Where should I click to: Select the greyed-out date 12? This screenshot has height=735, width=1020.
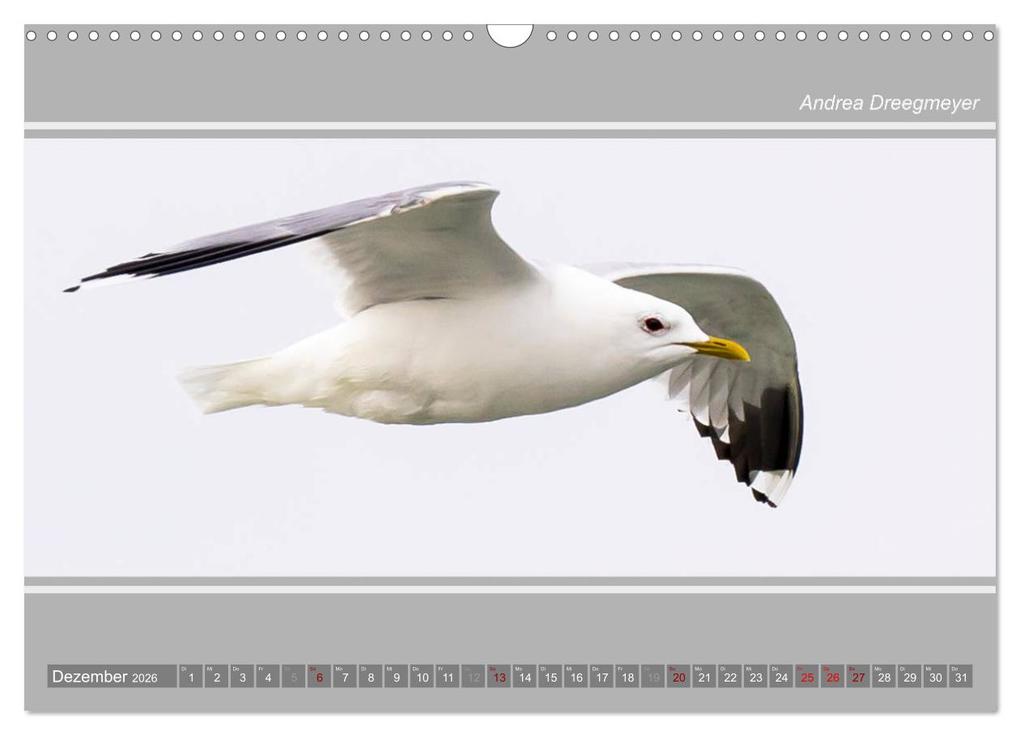point(473,677)
